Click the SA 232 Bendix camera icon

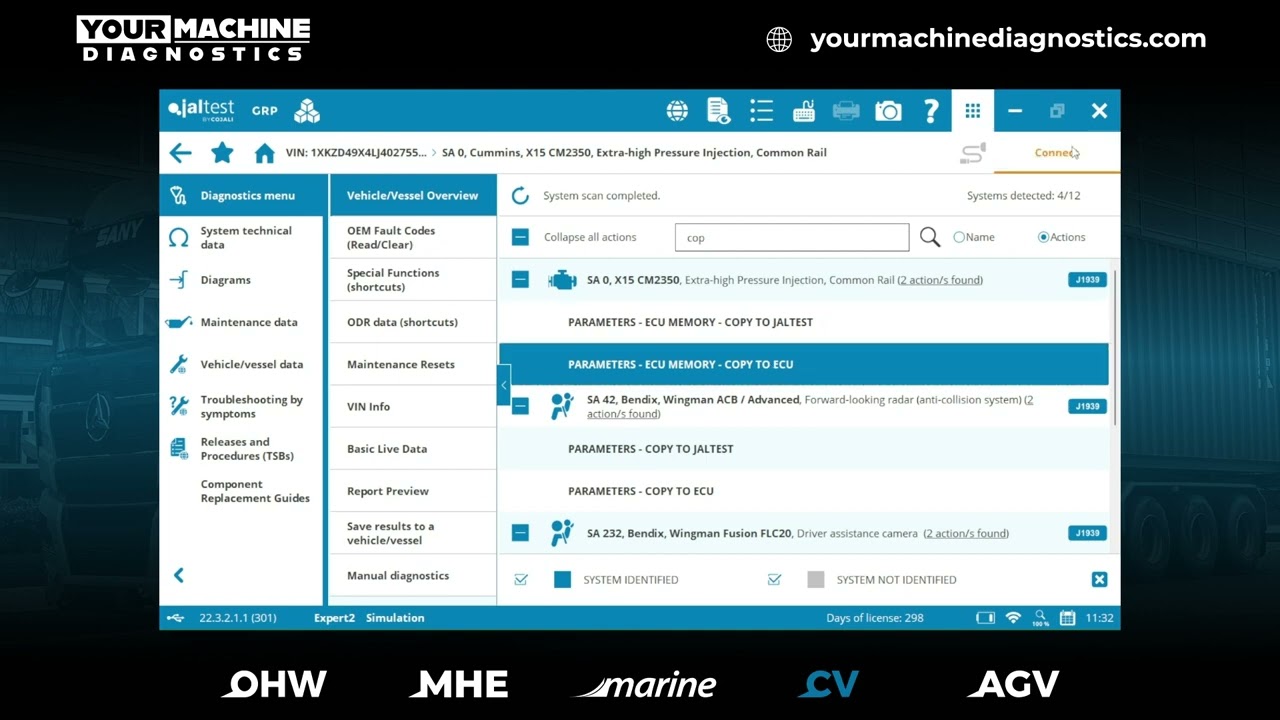pos(562,533)
